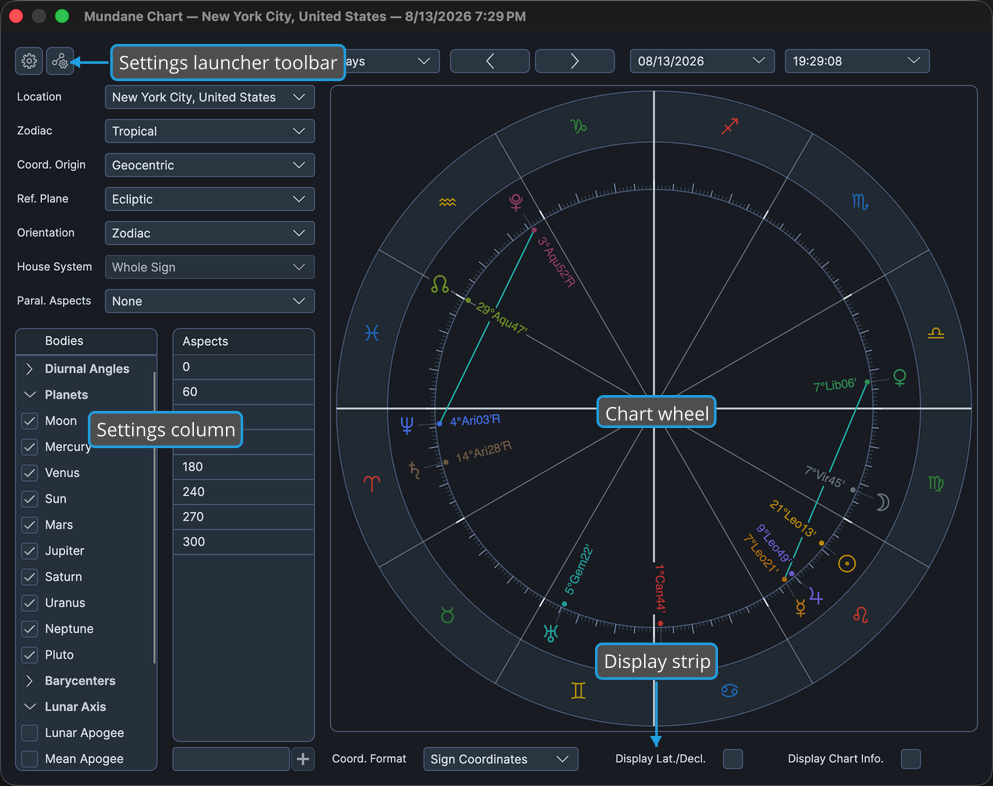Enable the Mean Apogee checkbox
The width and height of the screenshot is (993, 786).
(29, 758)
